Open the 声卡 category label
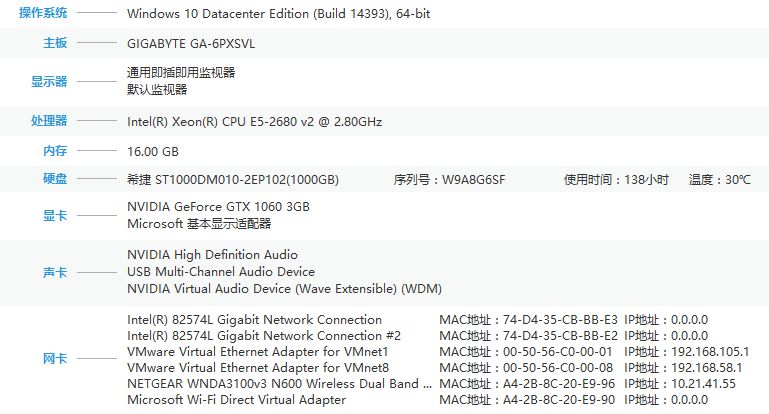The height and width of the screenshot is (414, 769). [x=55, y=272]
